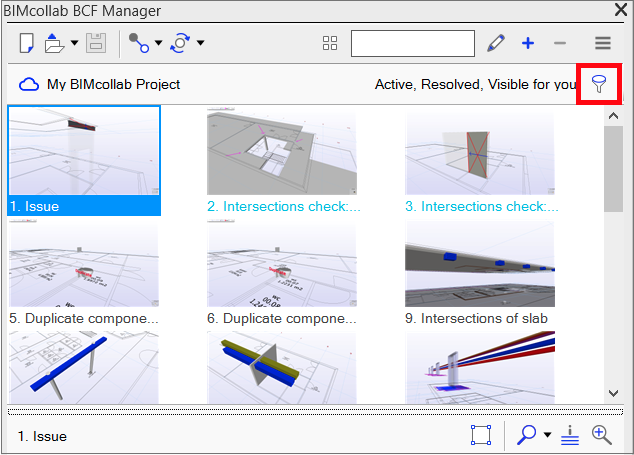This screenshot has width=634, height=455.
Task: Expand the connect dropdown arrow
Action: point(158,42)
